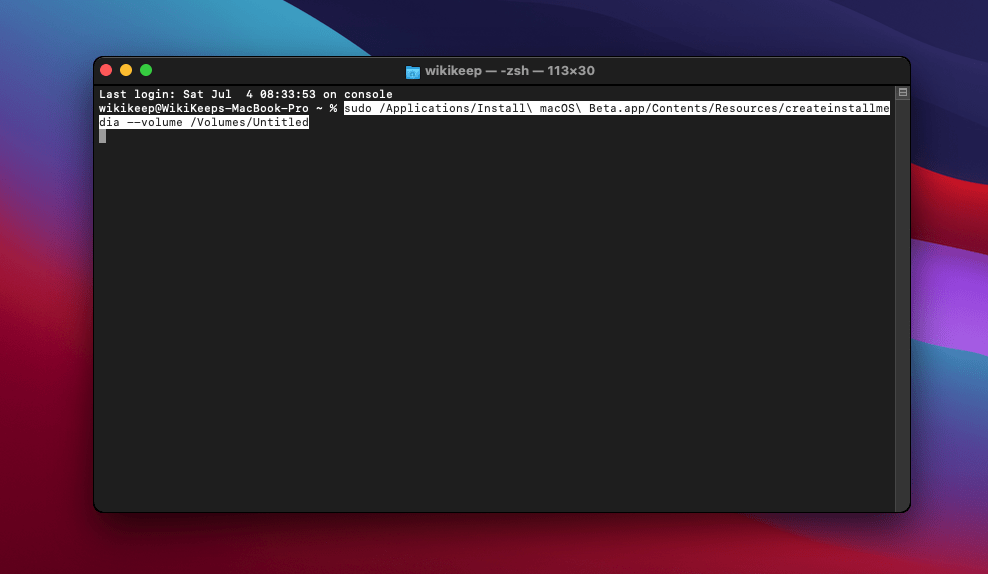The height and width of the screenshot is (574, 988).
Task: Close the Terminal window with red button
Action: click(106, 70)
